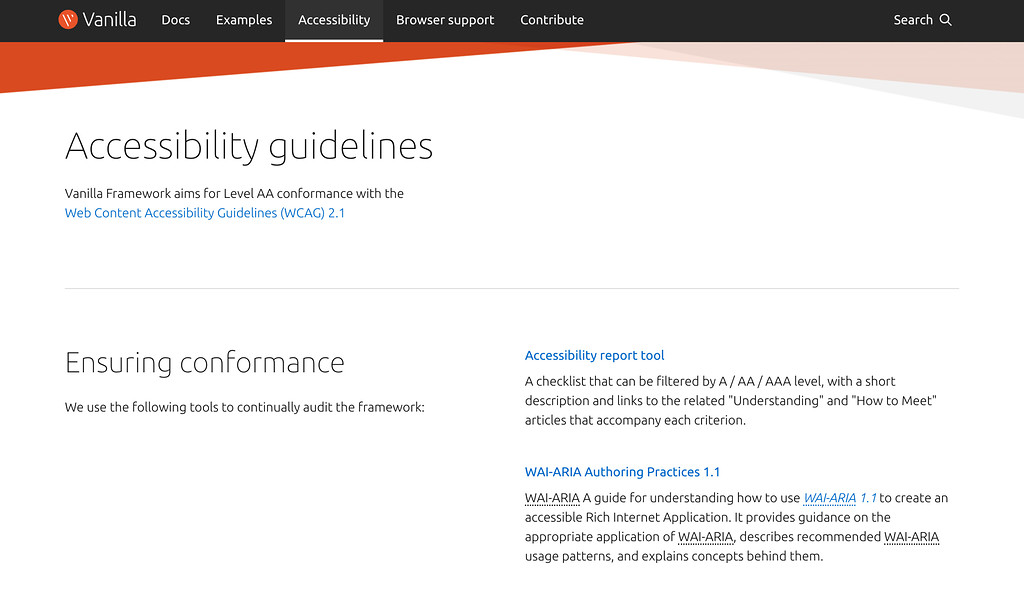
Task: Open search using the magnifier icon
Action: pyautogui.click(x=947, y=19)
